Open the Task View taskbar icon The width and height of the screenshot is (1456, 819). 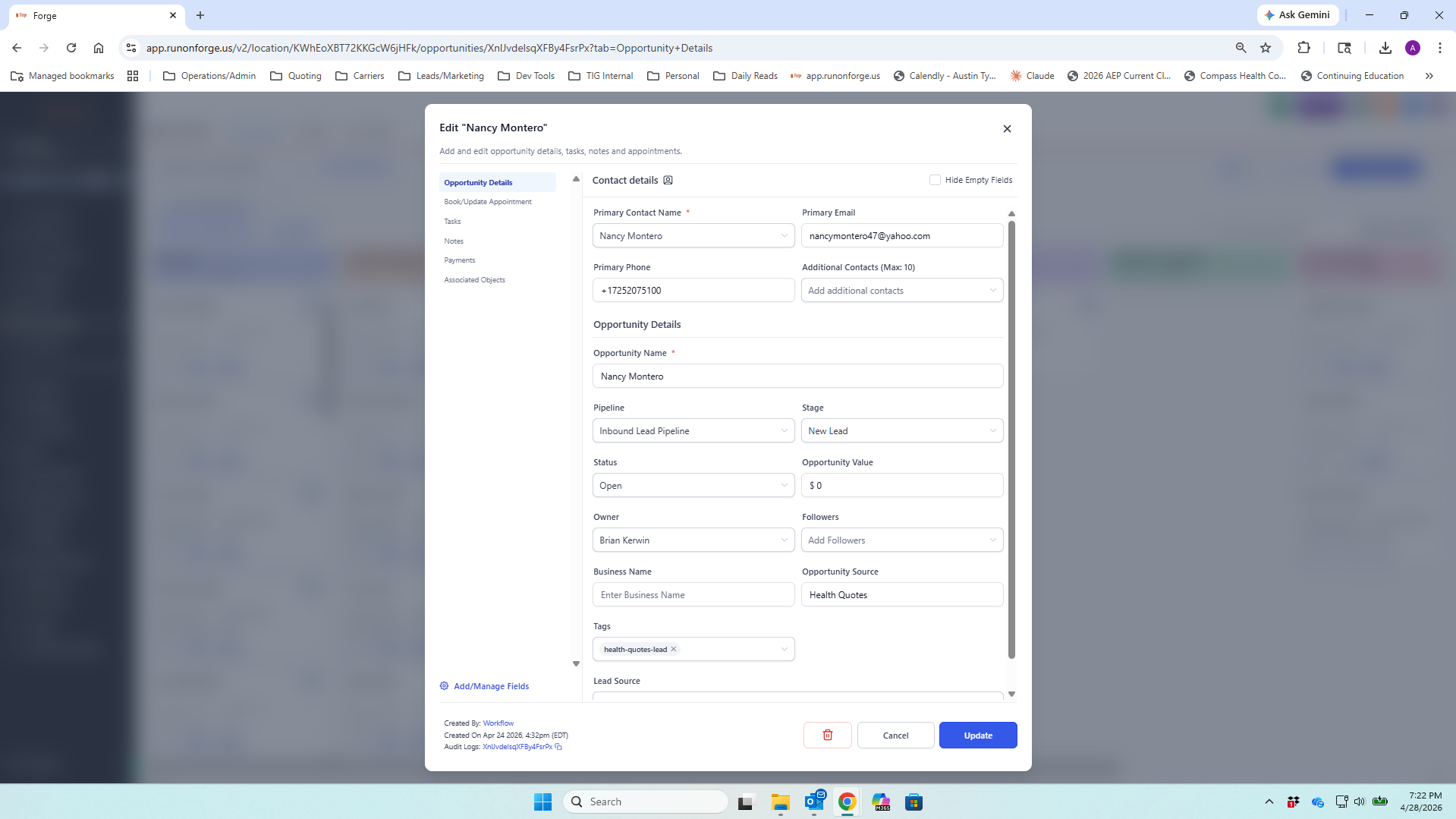(x=747, y=802)
